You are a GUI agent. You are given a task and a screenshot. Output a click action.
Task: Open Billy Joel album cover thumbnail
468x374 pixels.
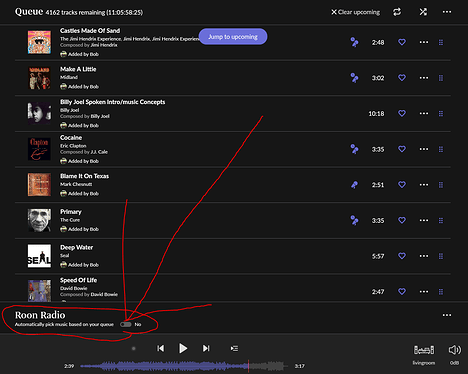pyautogui.click(x=39, y=113)
